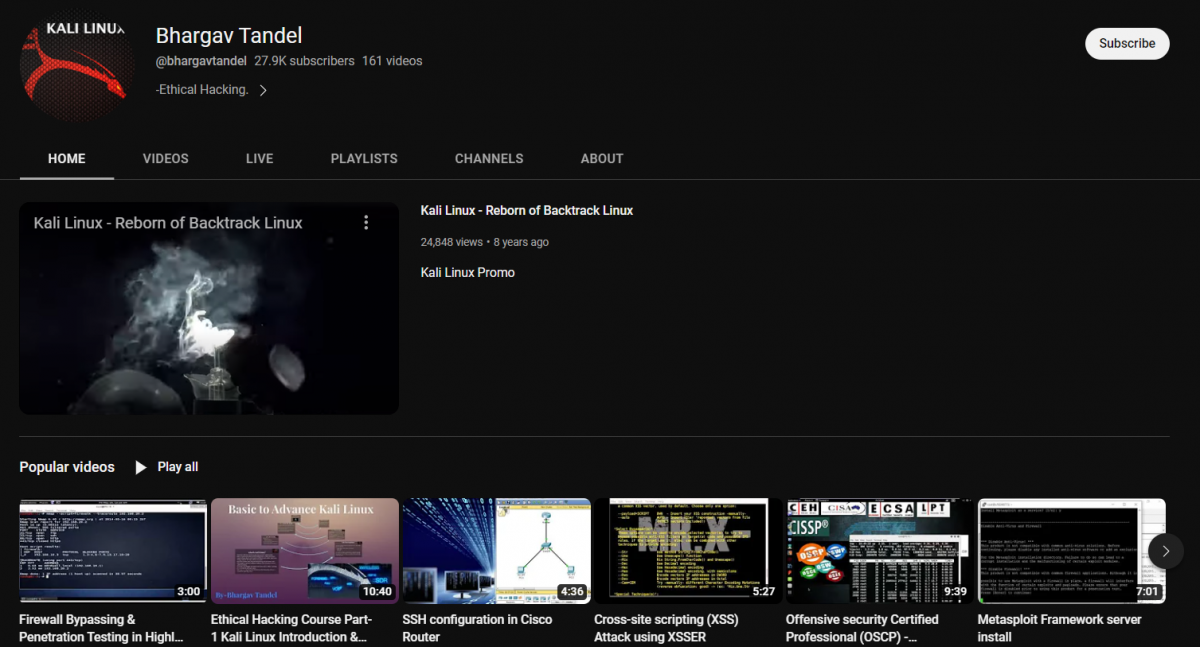Click the @bhargavtandel handle text

(201, 61)
